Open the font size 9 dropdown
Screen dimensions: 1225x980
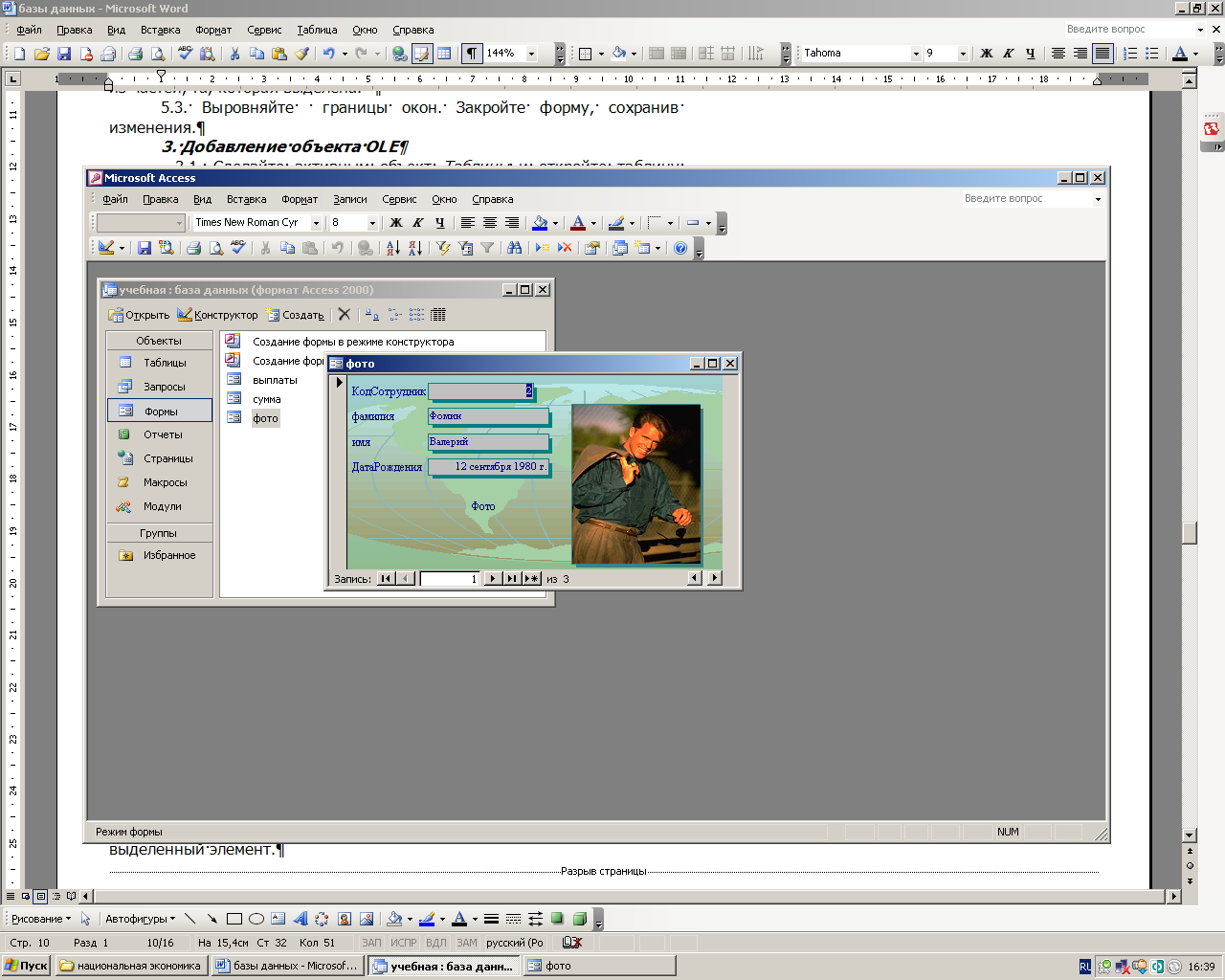point(963,54)
